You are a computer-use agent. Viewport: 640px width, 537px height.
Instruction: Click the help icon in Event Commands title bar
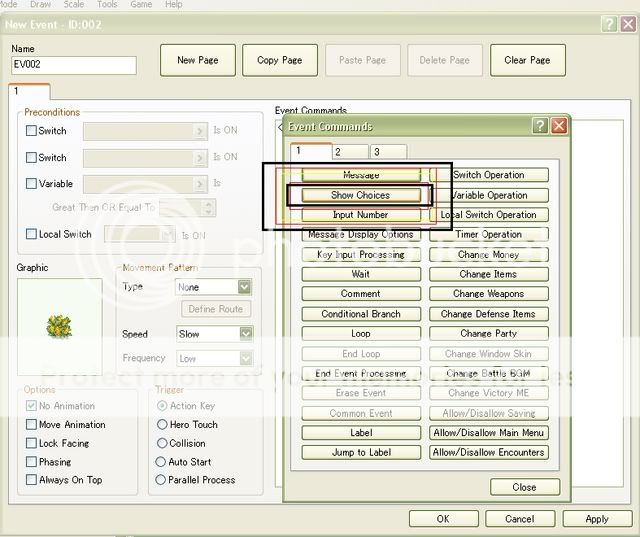[x=540, y=126]
